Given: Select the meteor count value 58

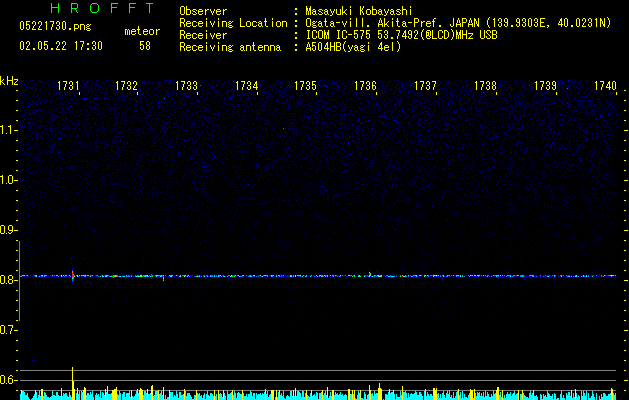Looking at the screenshot, I should [145, 46].
